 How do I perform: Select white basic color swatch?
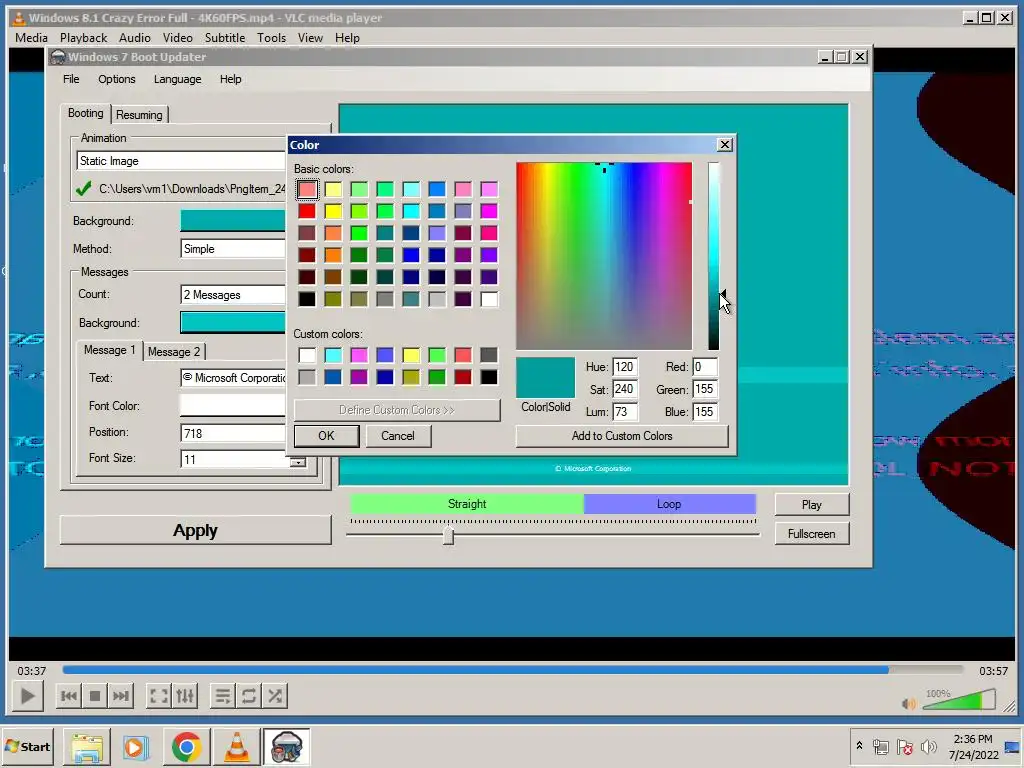[x=489, y=299]
